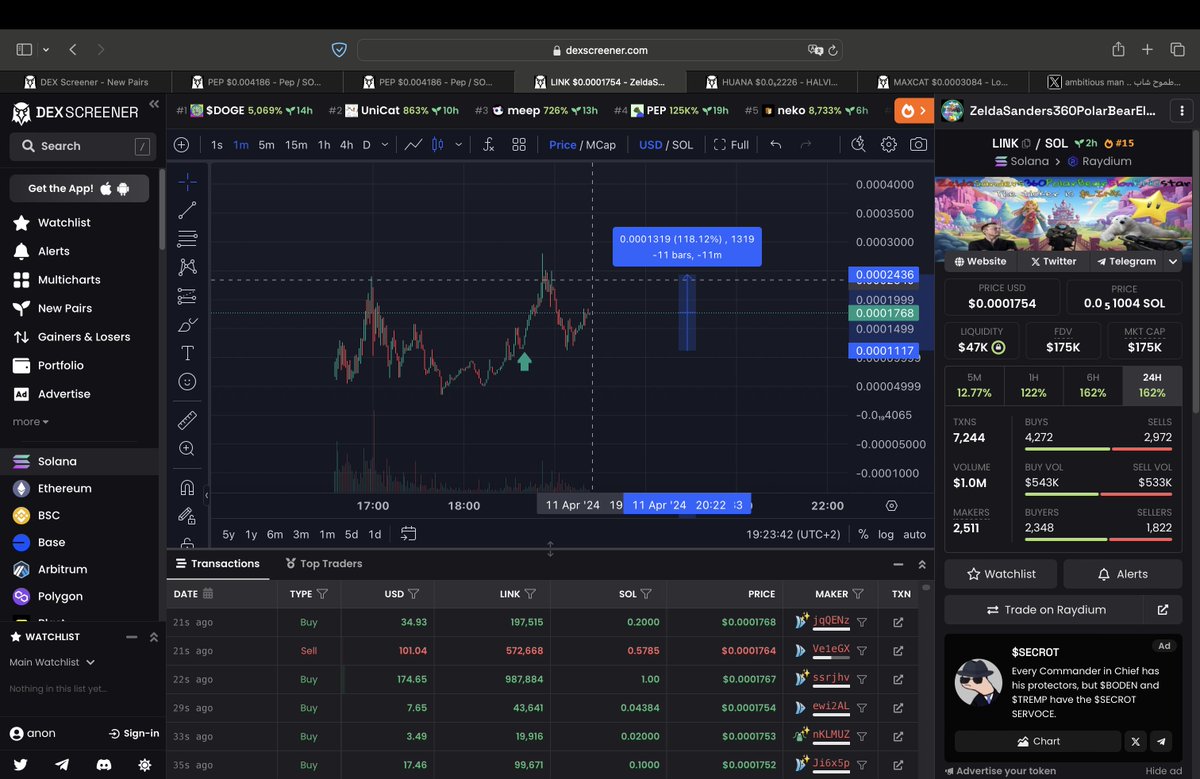Select the pattern drawing tool
The image size is (1200, 779).
187,267
